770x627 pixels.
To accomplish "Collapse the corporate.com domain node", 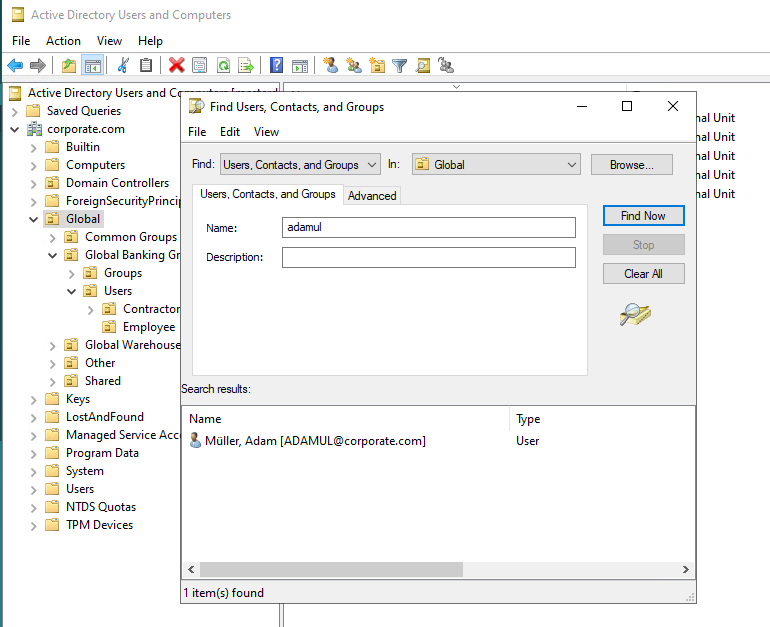I will 15,130.
